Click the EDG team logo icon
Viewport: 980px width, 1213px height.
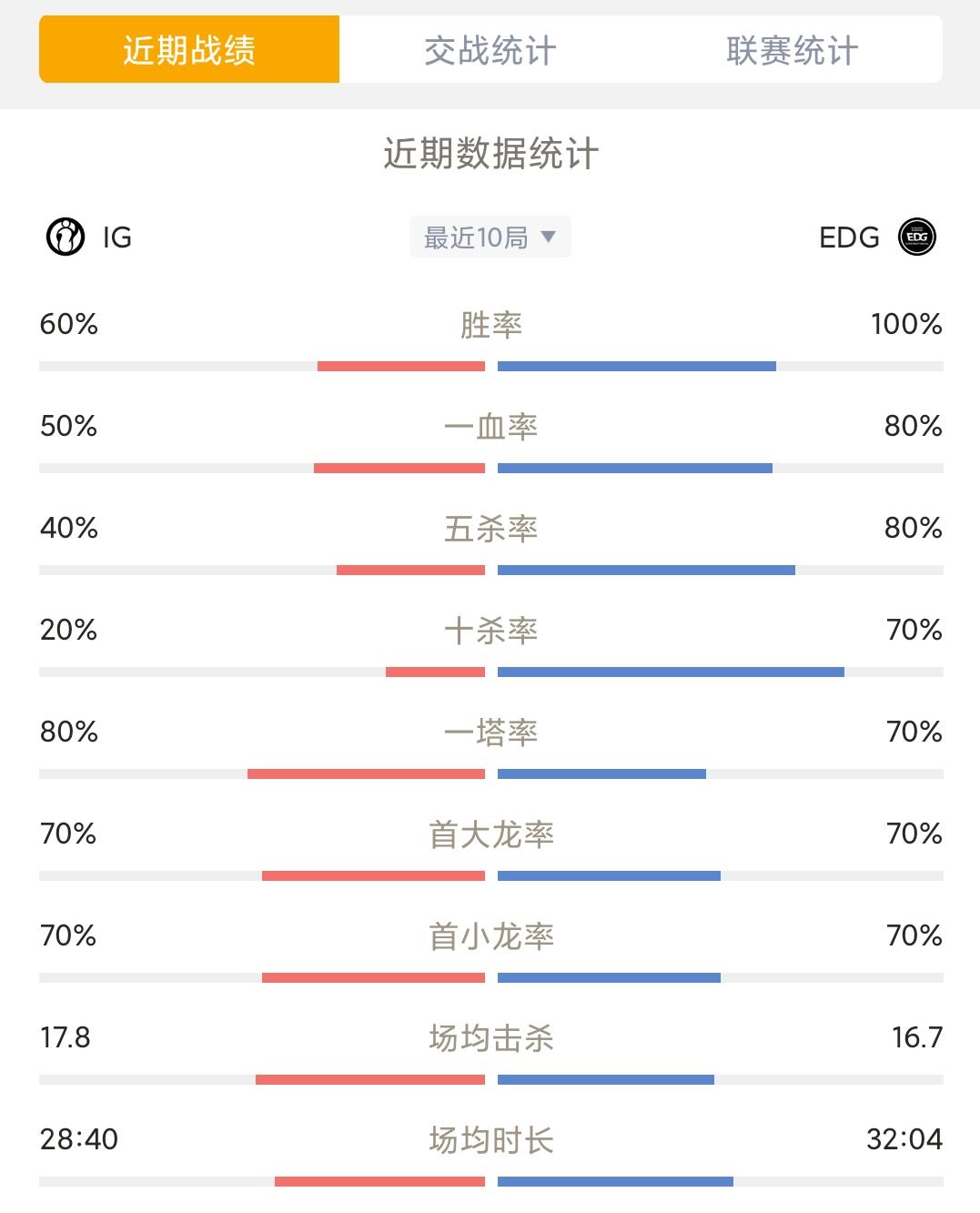click(916, 237)
